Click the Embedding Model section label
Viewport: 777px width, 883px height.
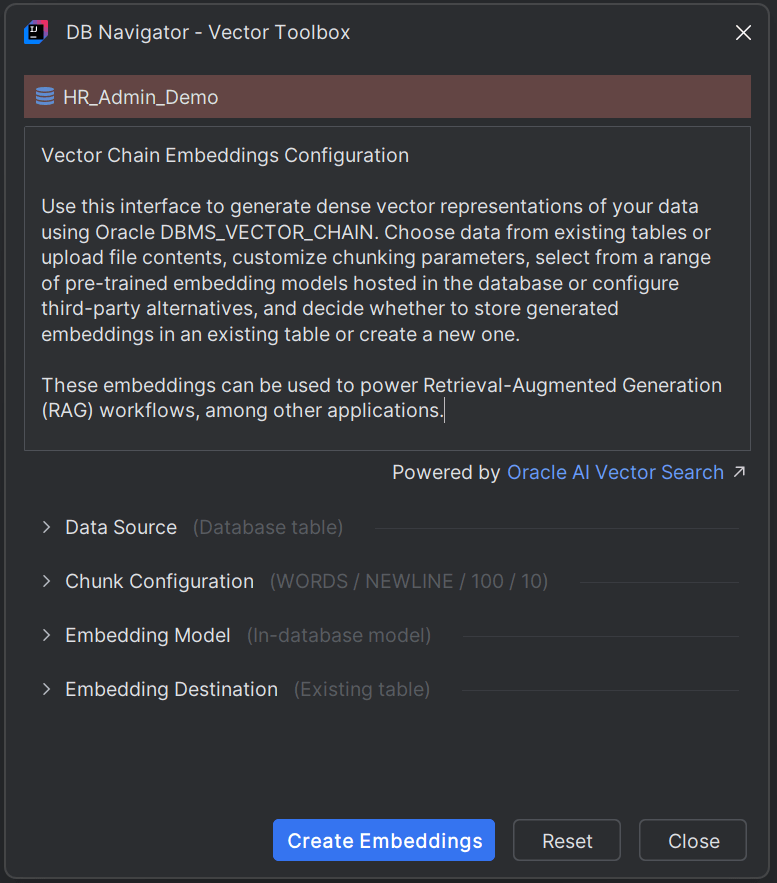(147, 634)
